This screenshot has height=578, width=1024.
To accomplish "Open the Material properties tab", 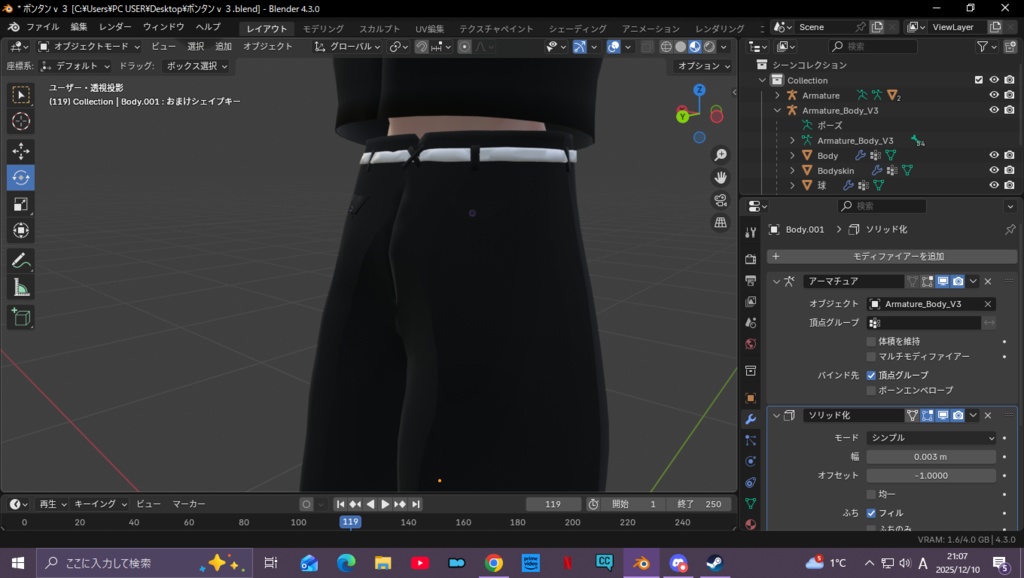I will (x=750, y=524).
